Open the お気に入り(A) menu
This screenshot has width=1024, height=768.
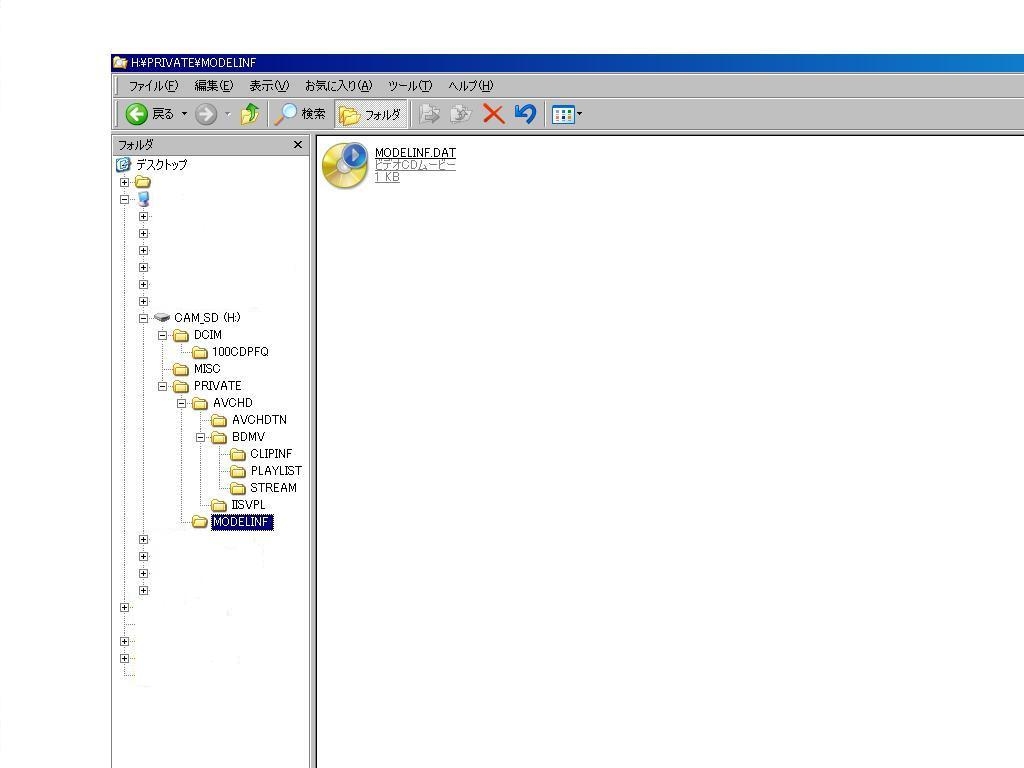[x=338, y=86]
